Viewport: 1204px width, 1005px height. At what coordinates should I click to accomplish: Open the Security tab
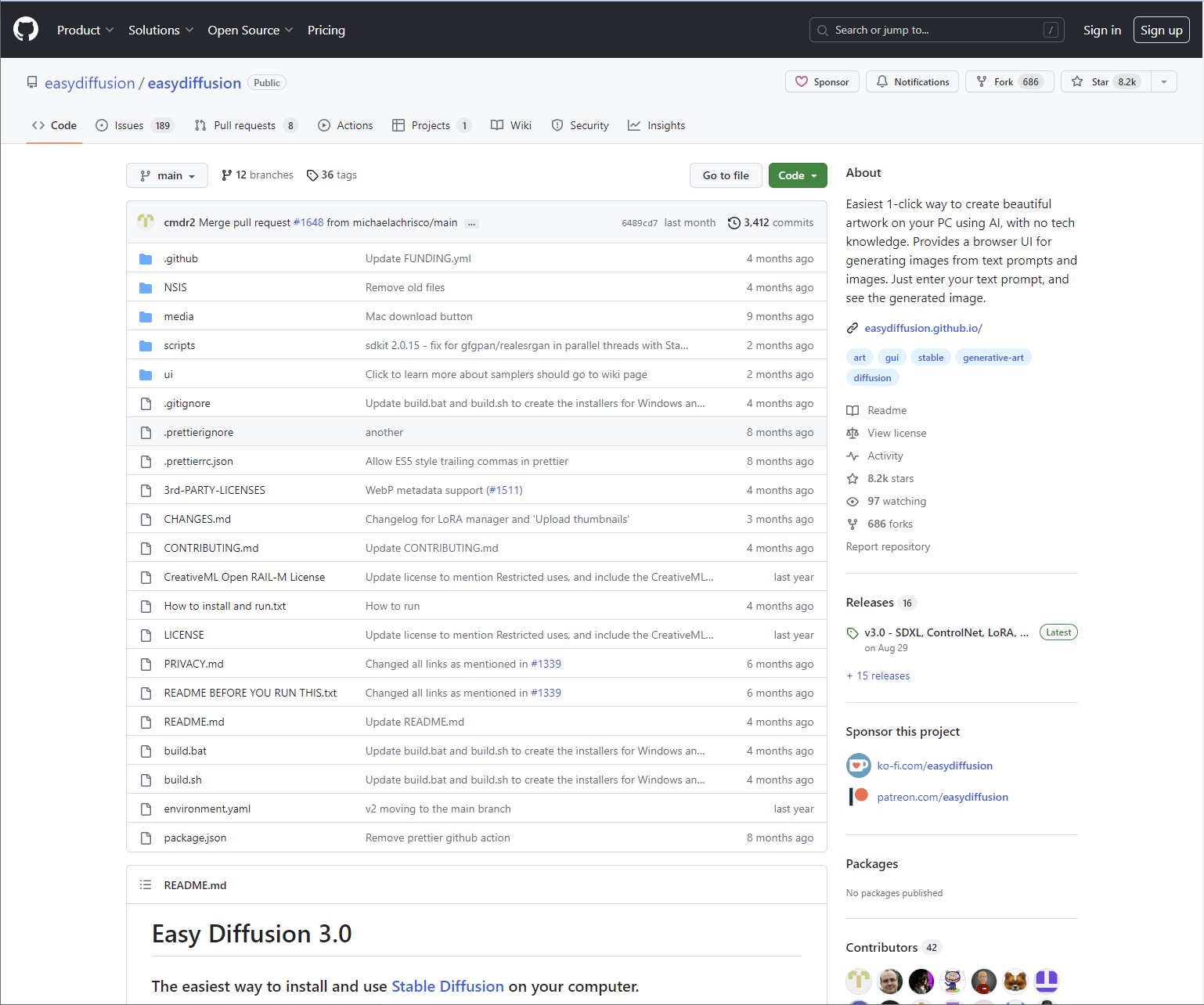[x=580, y=125]
